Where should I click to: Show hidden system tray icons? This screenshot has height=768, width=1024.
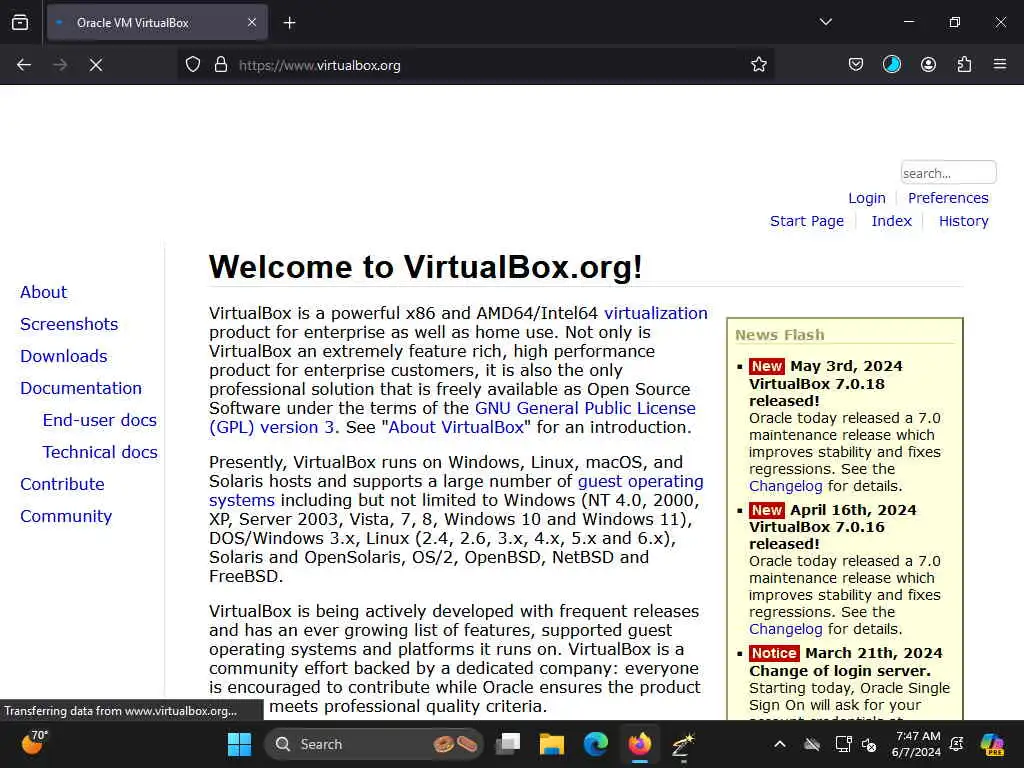point(780,744)
